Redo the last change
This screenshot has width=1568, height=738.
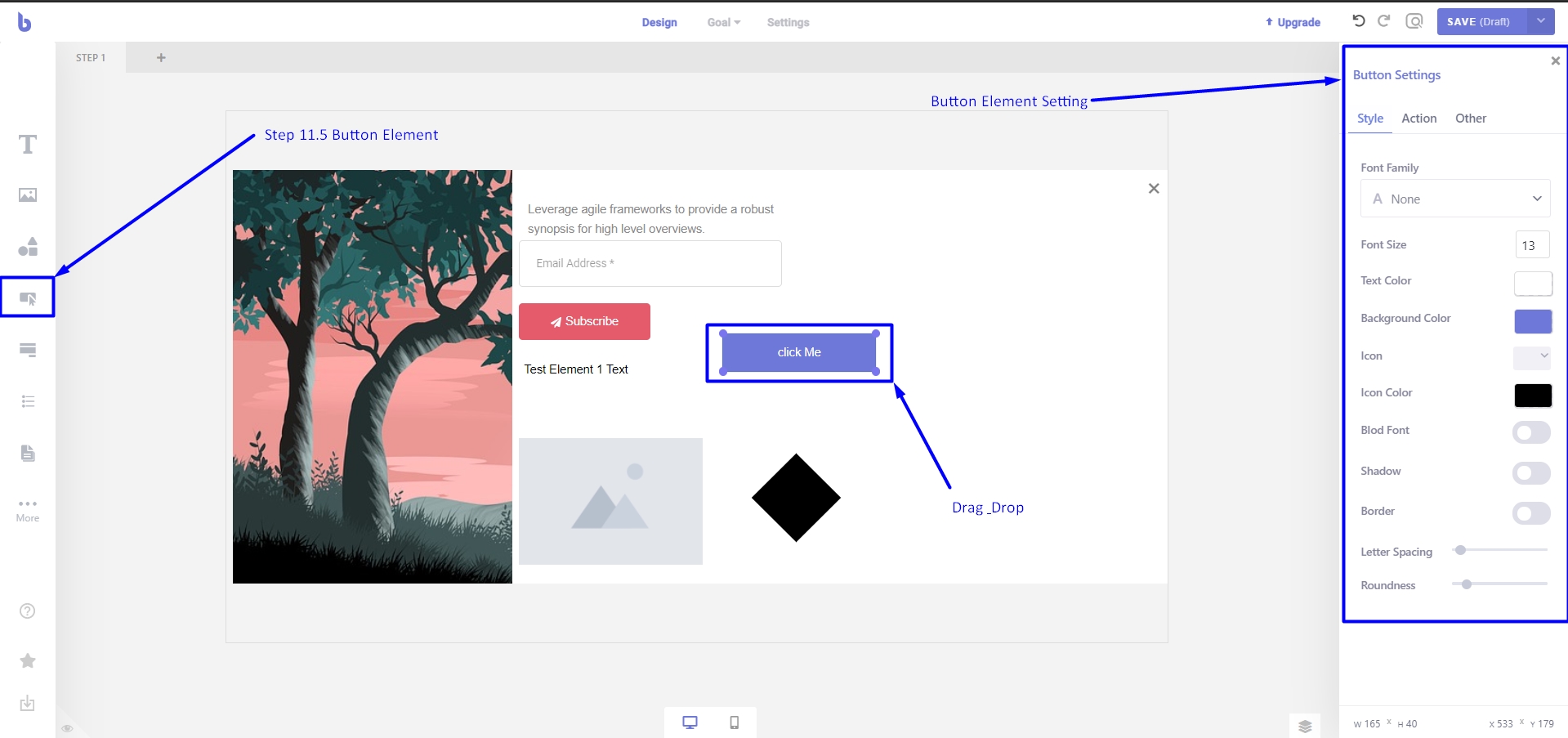tap(1384, 21)
